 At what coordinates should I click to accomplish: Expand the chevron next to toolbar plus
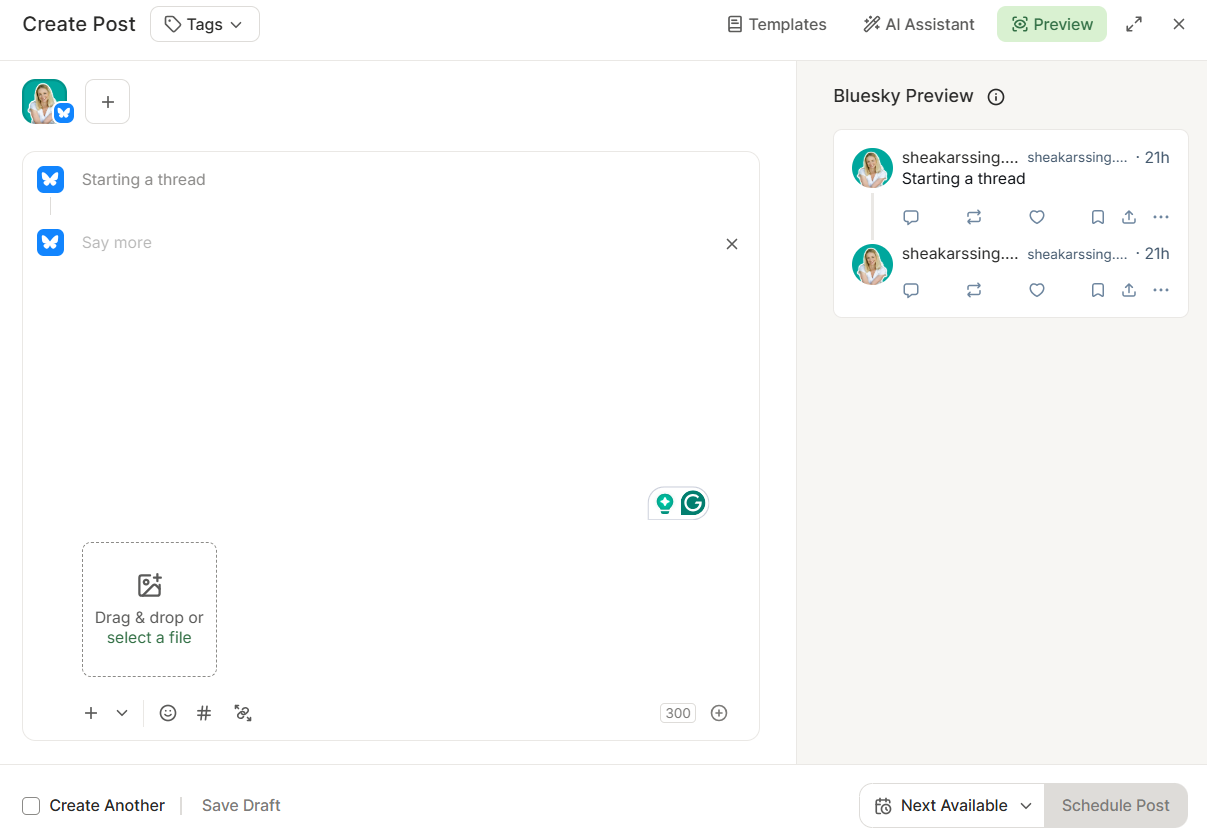coord(122,713)
